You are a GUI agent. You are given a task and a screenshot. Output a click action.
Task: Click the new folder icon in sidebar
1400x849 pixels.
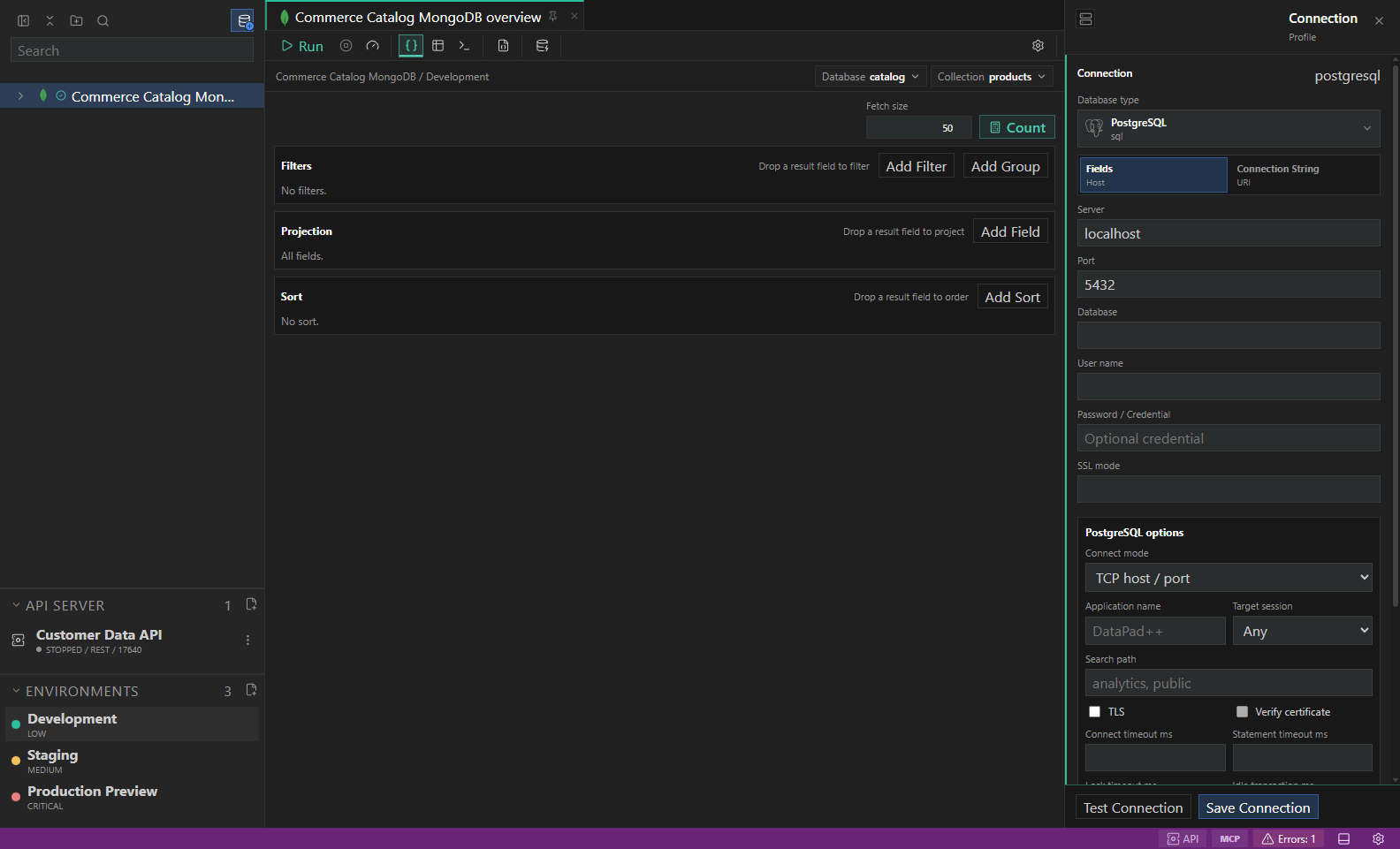[x=77, y=20]
